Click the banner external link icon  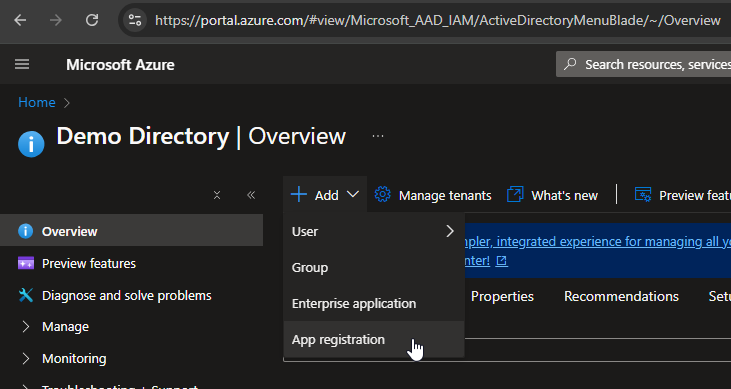(x=502, y=261)
